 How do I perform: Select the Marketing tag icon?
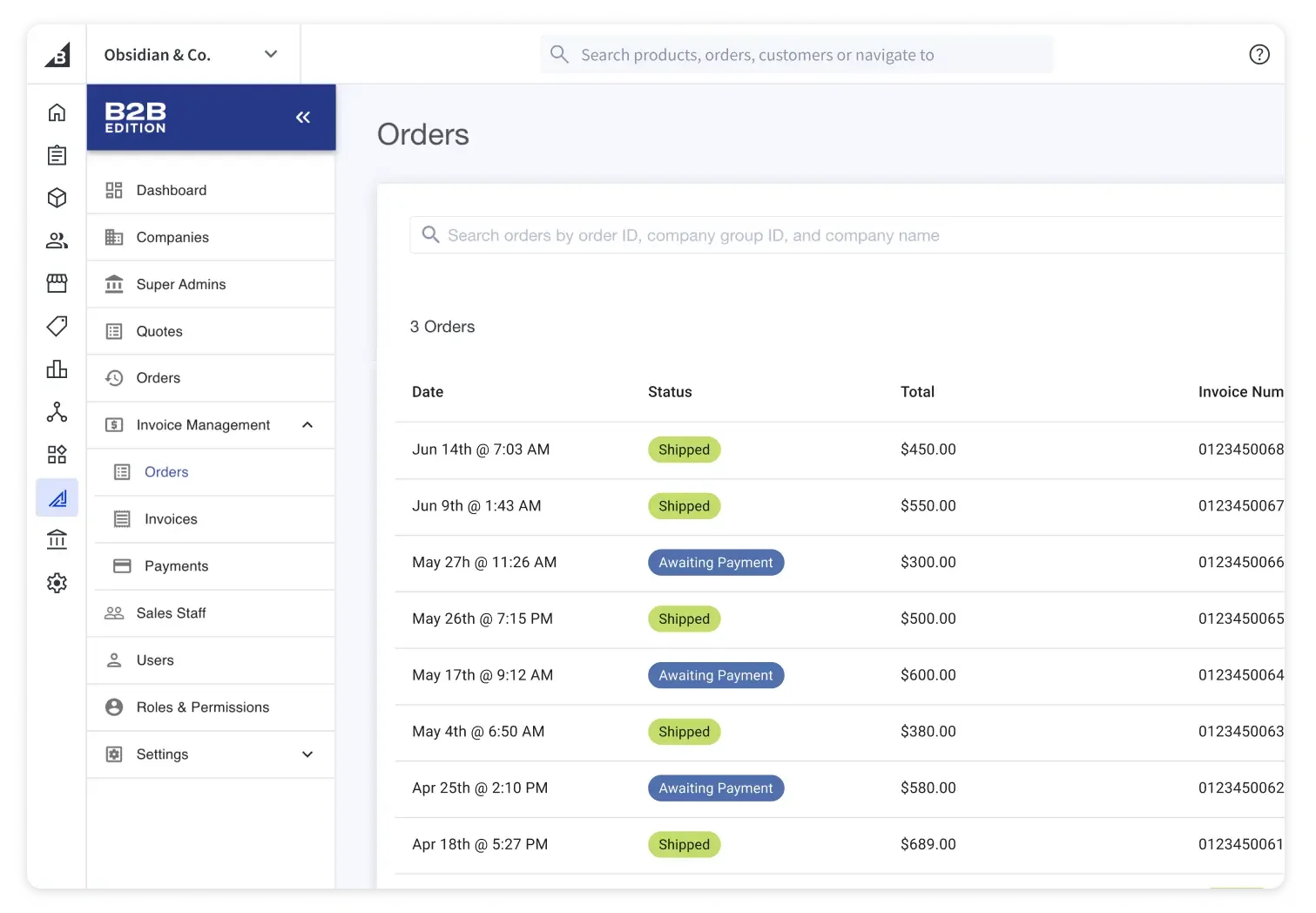tap(57, 326)
